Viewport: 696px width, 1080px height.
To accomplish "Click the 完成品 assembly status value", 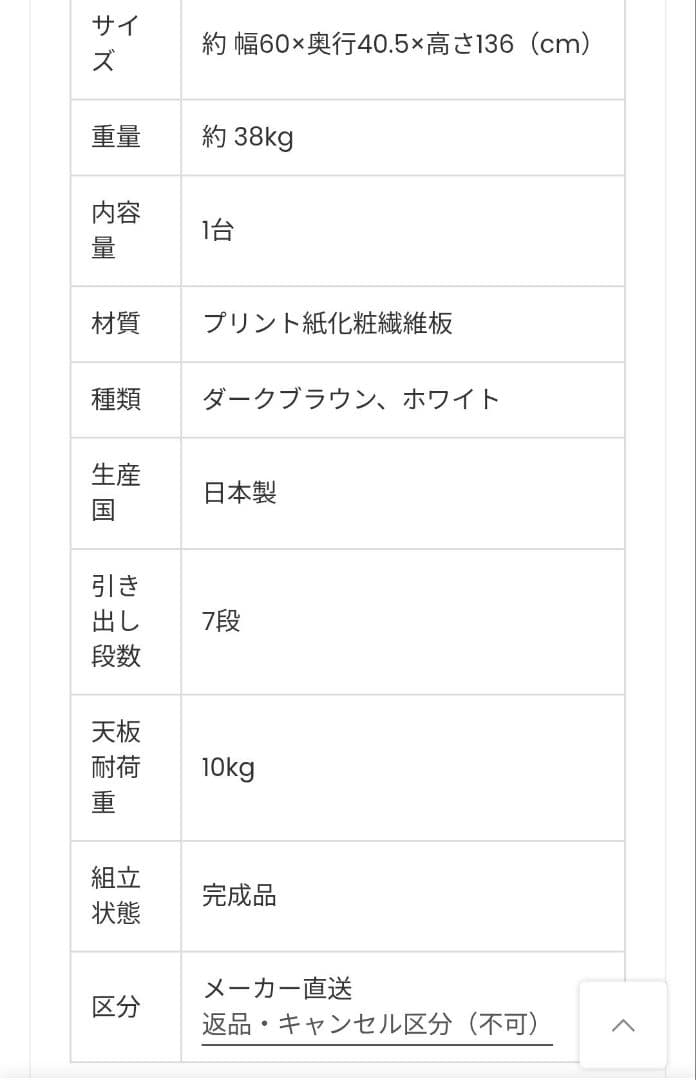I will 237,896.
